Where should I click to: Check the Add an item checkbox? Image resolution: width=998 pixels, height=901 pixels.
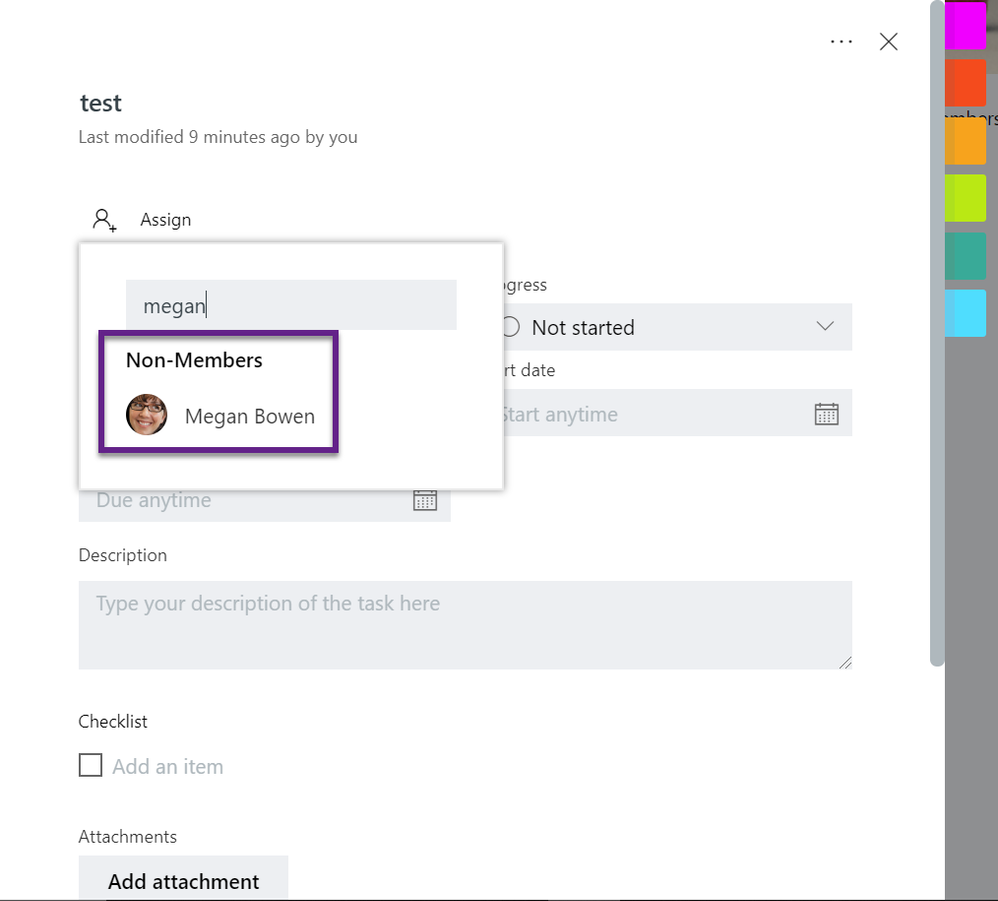91,766
